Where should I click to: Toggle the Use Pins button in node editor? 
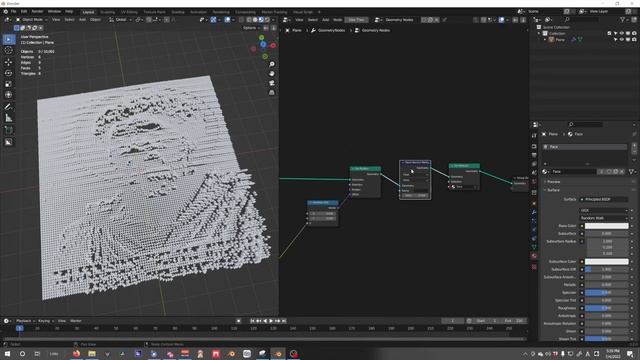coord(356,20)
